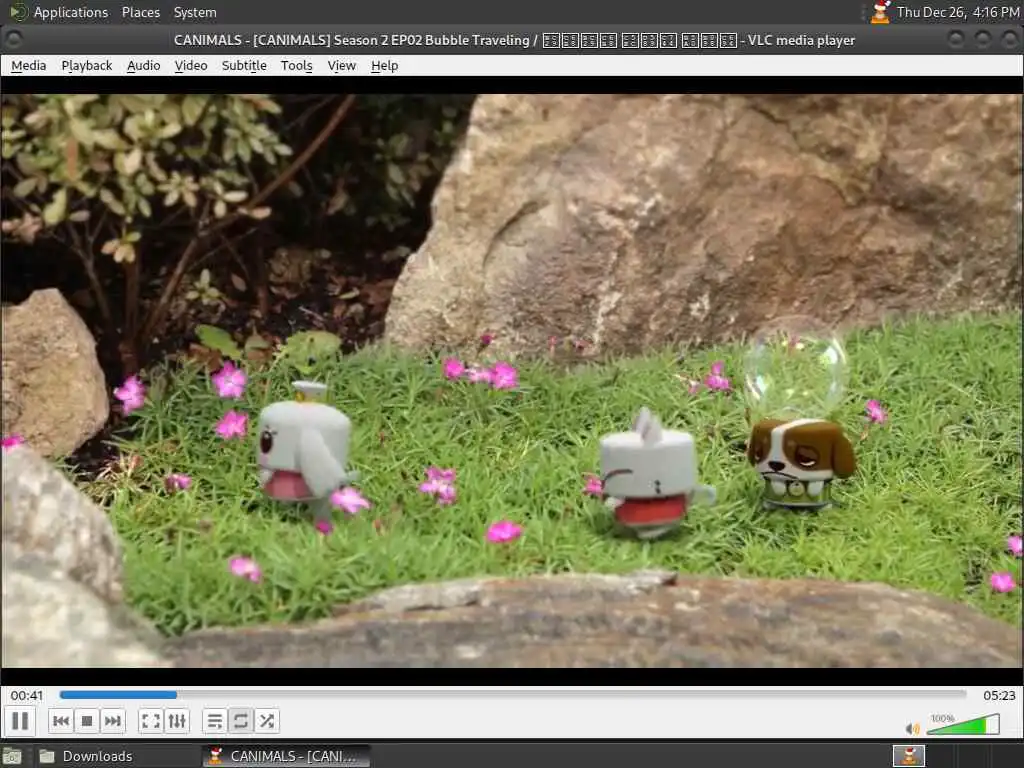Open the Applications system menu
The image size is (1024, 768).
click(71, 12)
